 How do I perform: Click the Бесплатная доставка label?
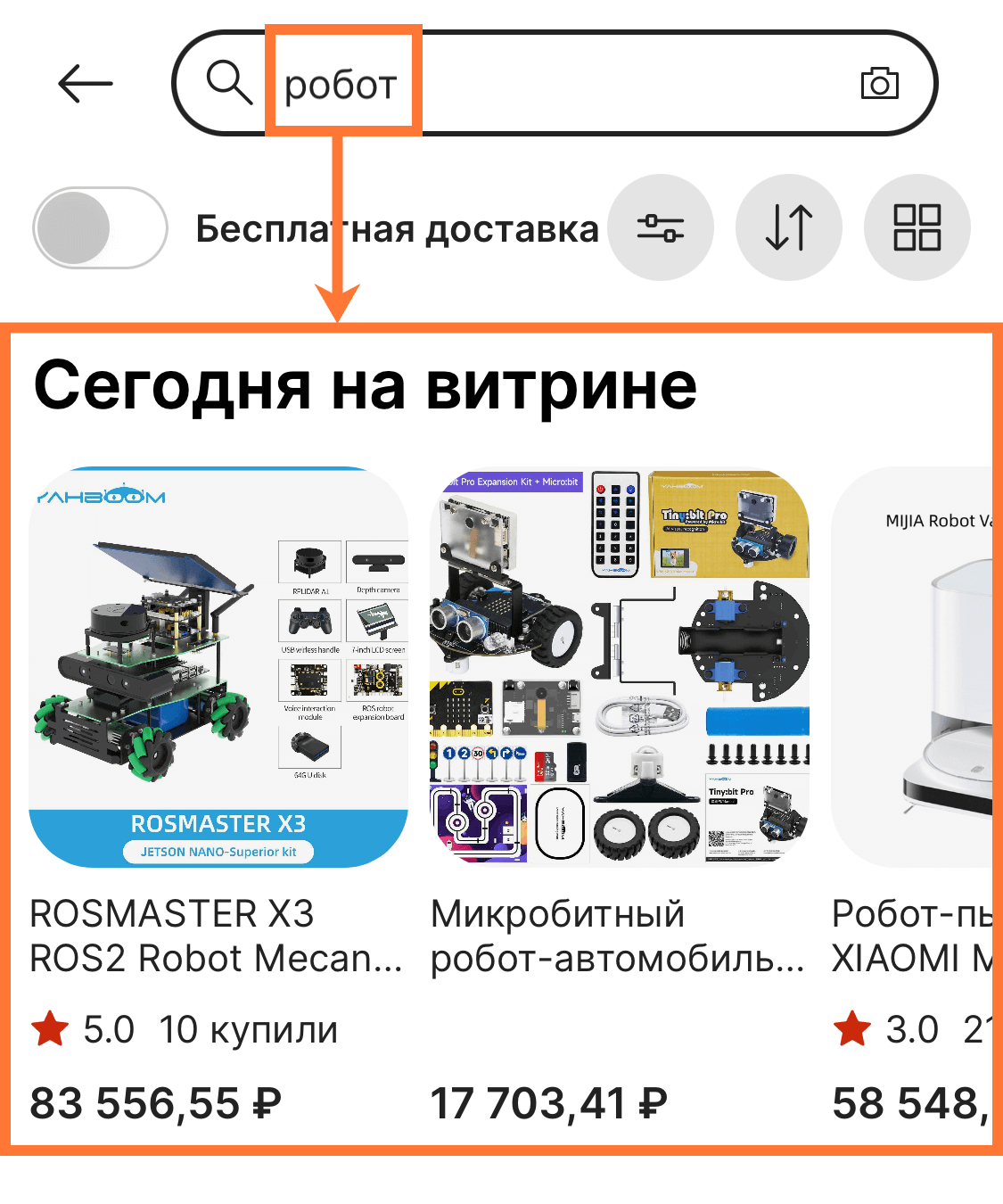pos(398,229)
